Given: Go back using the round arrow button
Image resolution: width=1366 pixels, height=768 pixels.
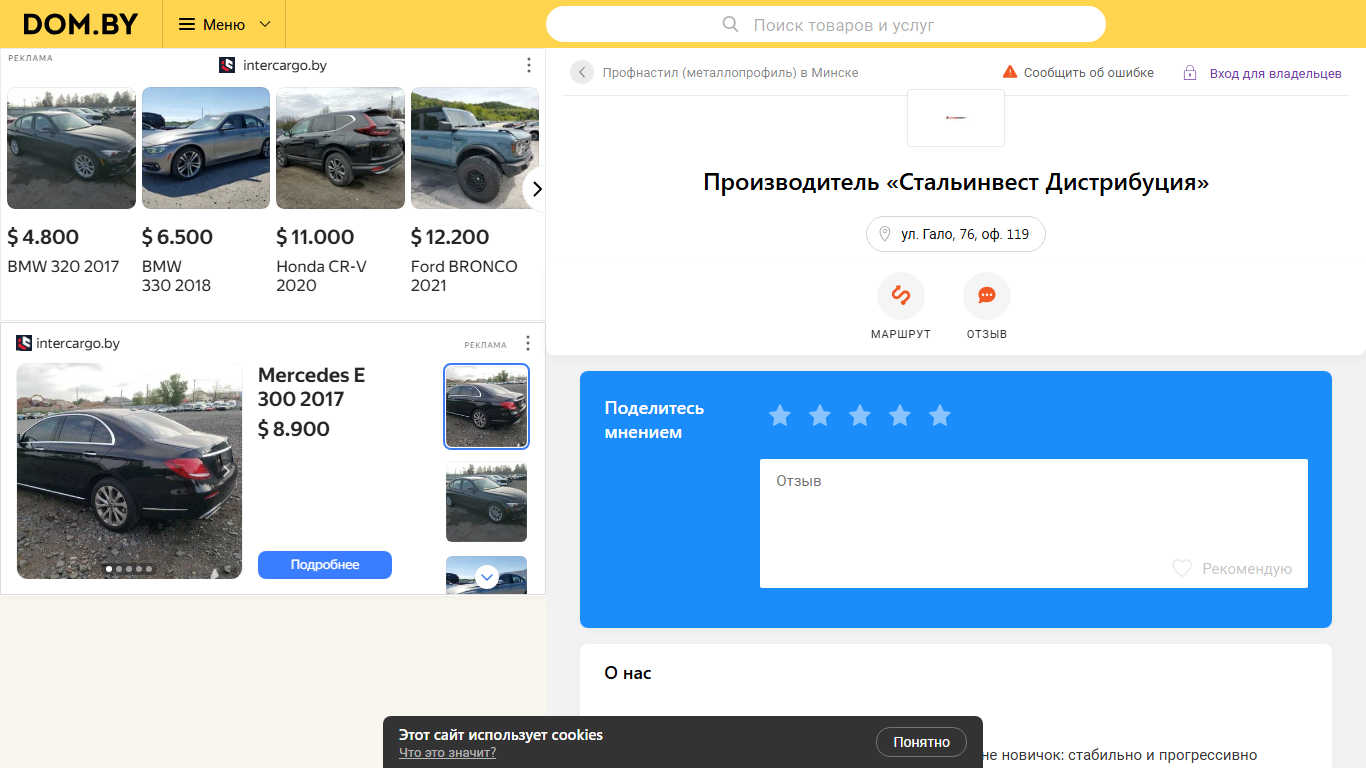Looking at the screenshot, I should (x=582, y=72).
